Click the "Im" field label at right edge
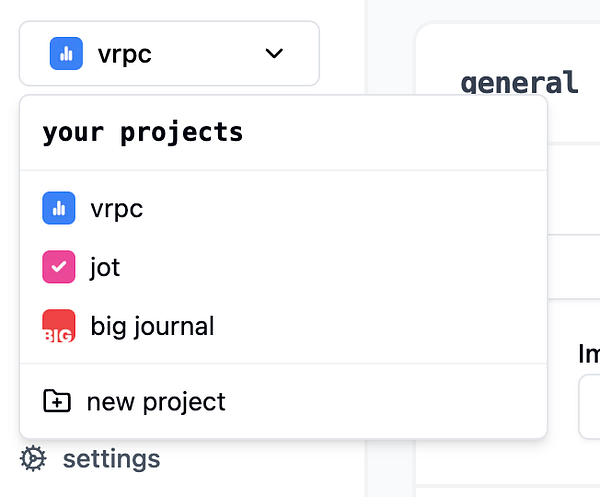Viewport: 600px width, 497px height. [x=588, y=353]
